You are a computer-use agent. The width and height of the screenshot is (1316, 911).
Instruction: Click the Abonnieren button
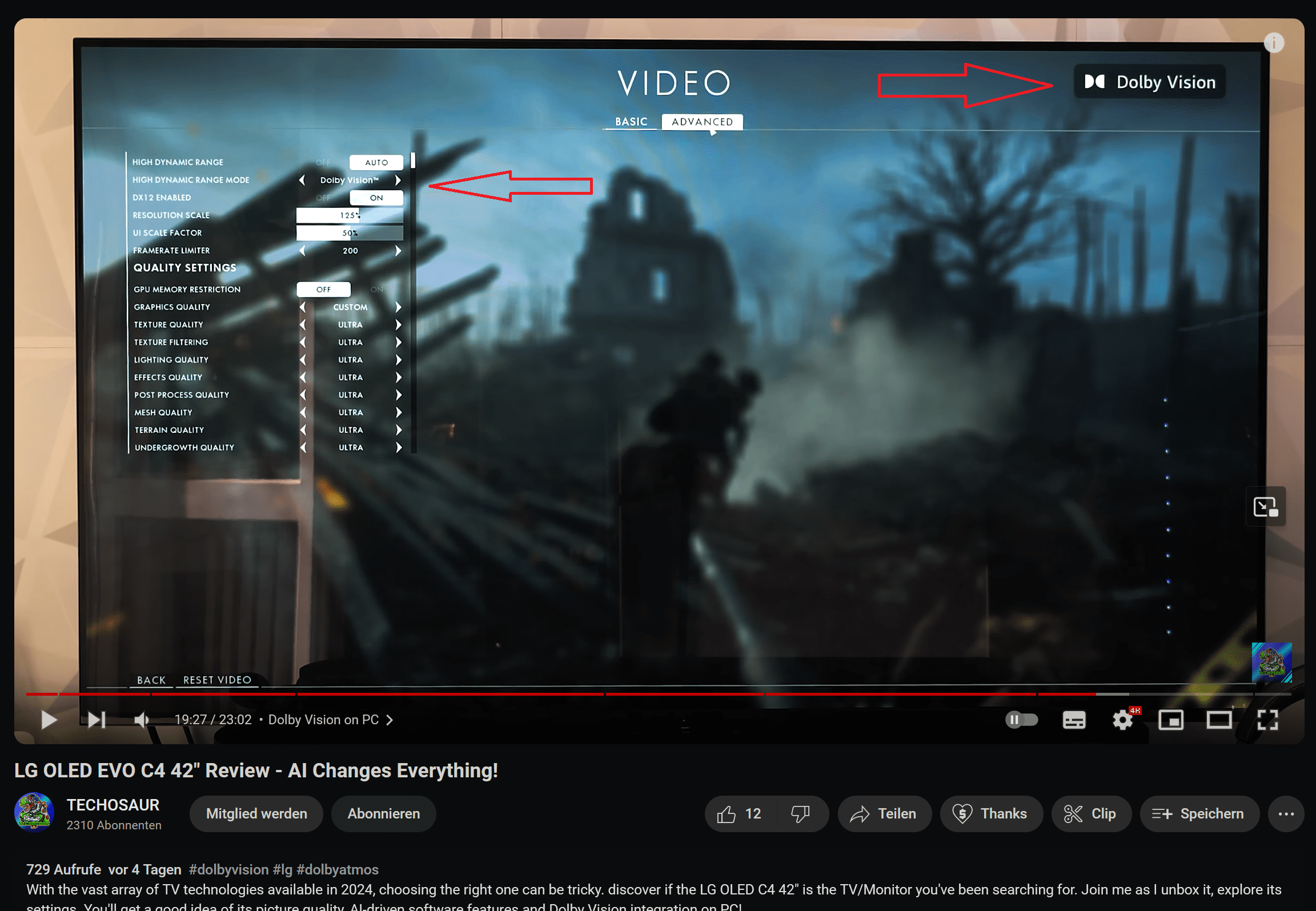click(384, 814)
